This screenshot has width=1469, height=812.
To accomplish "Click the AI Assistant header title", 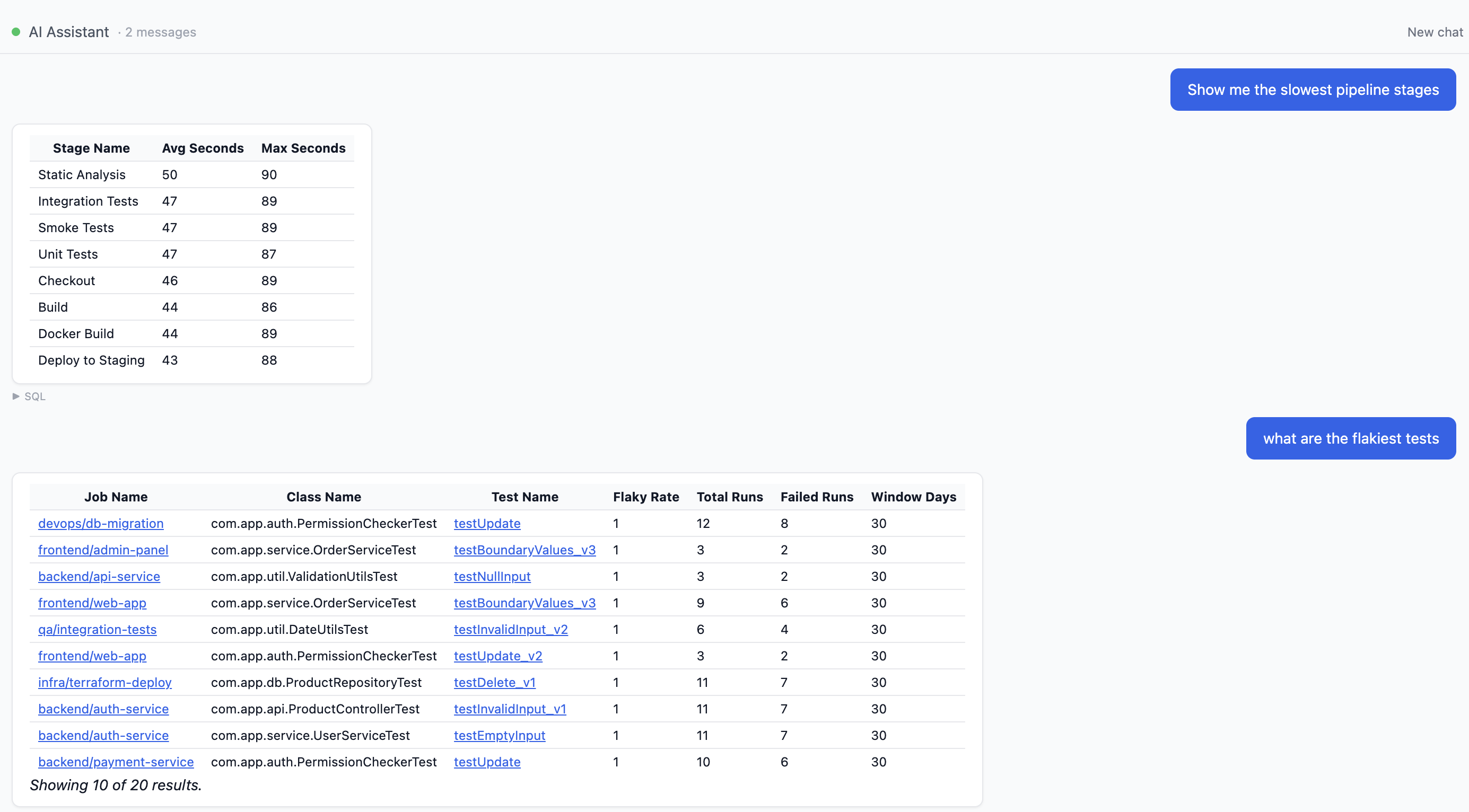I will 68,32.
